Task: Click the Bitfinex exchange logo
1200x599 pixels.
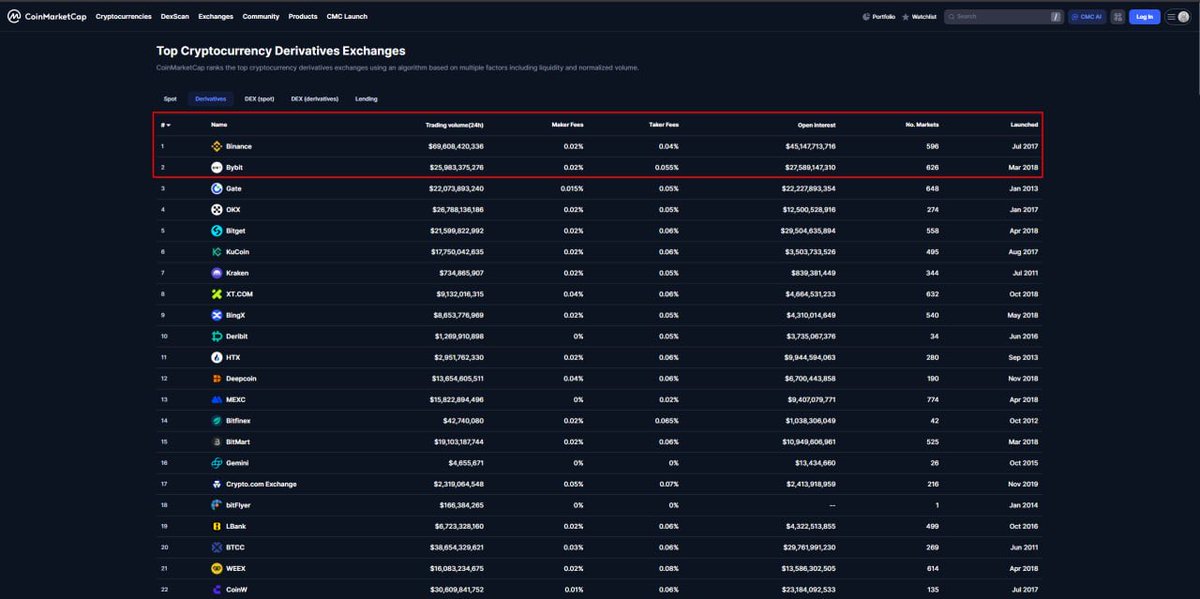Action: pyautogui.click(x=217, y=421)
